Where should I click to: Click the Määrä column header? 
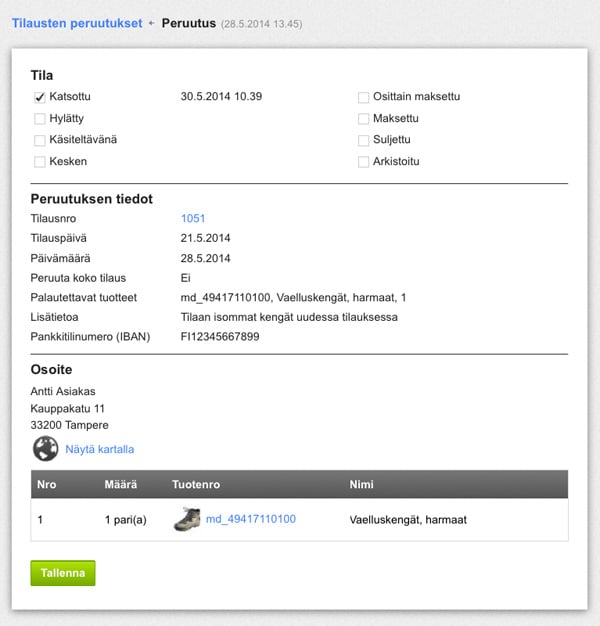120,484
